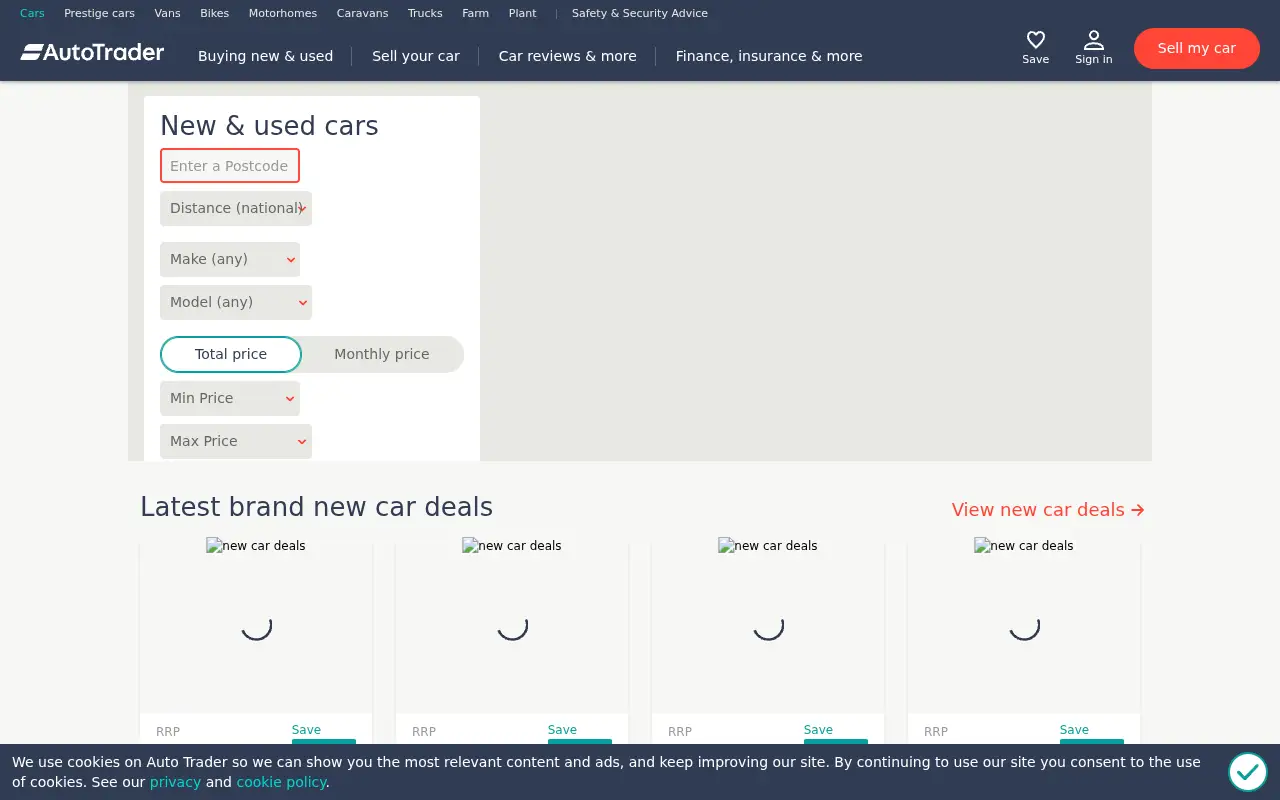
Task: Switch to the Vans section
Action: (167, 13)
